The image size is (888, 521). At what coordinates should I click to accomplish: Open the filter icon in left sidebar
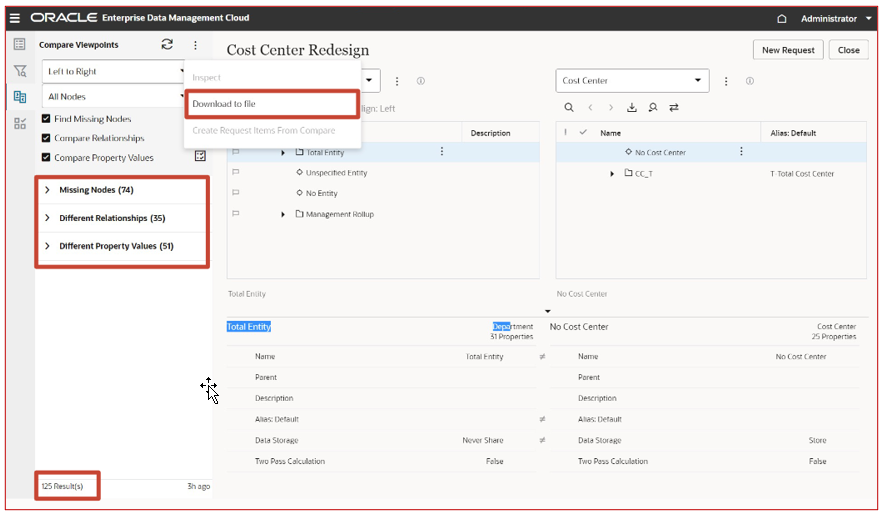coord(20,71)
